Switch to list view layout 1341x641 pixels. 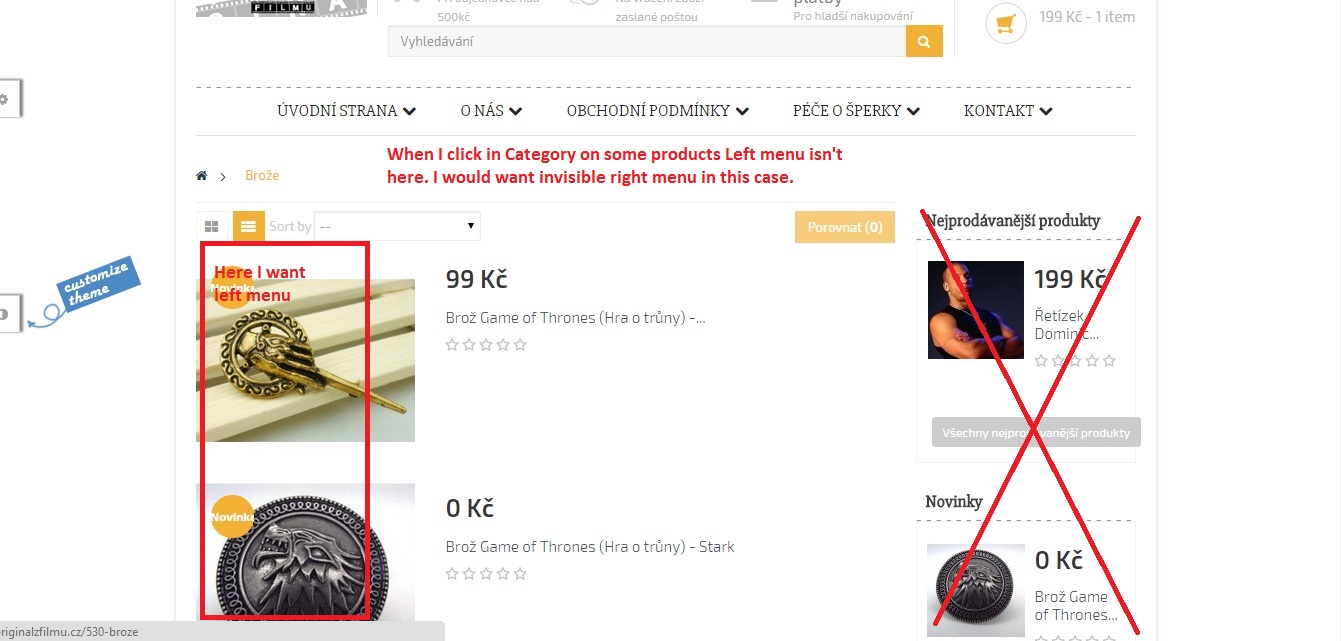point(249,227)
